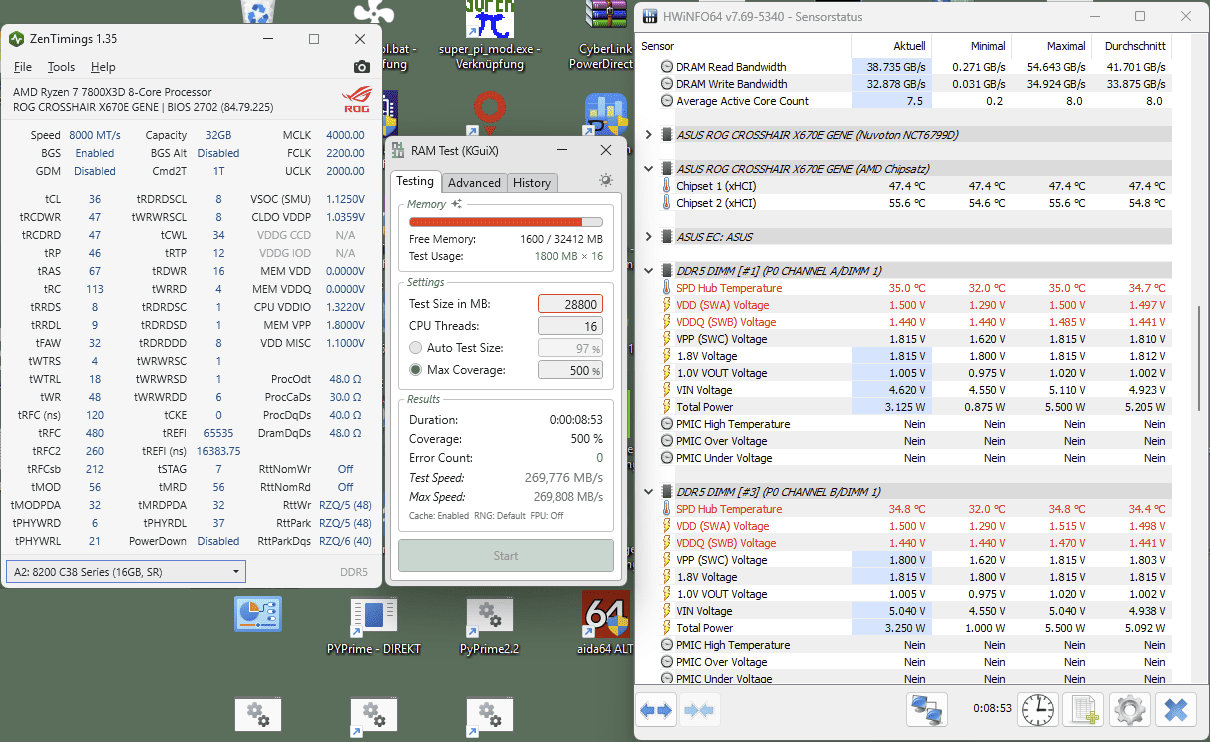Click the Max Coverage 500 % field
This screenshot has height=742, width=1210.
tap(570, 370)
